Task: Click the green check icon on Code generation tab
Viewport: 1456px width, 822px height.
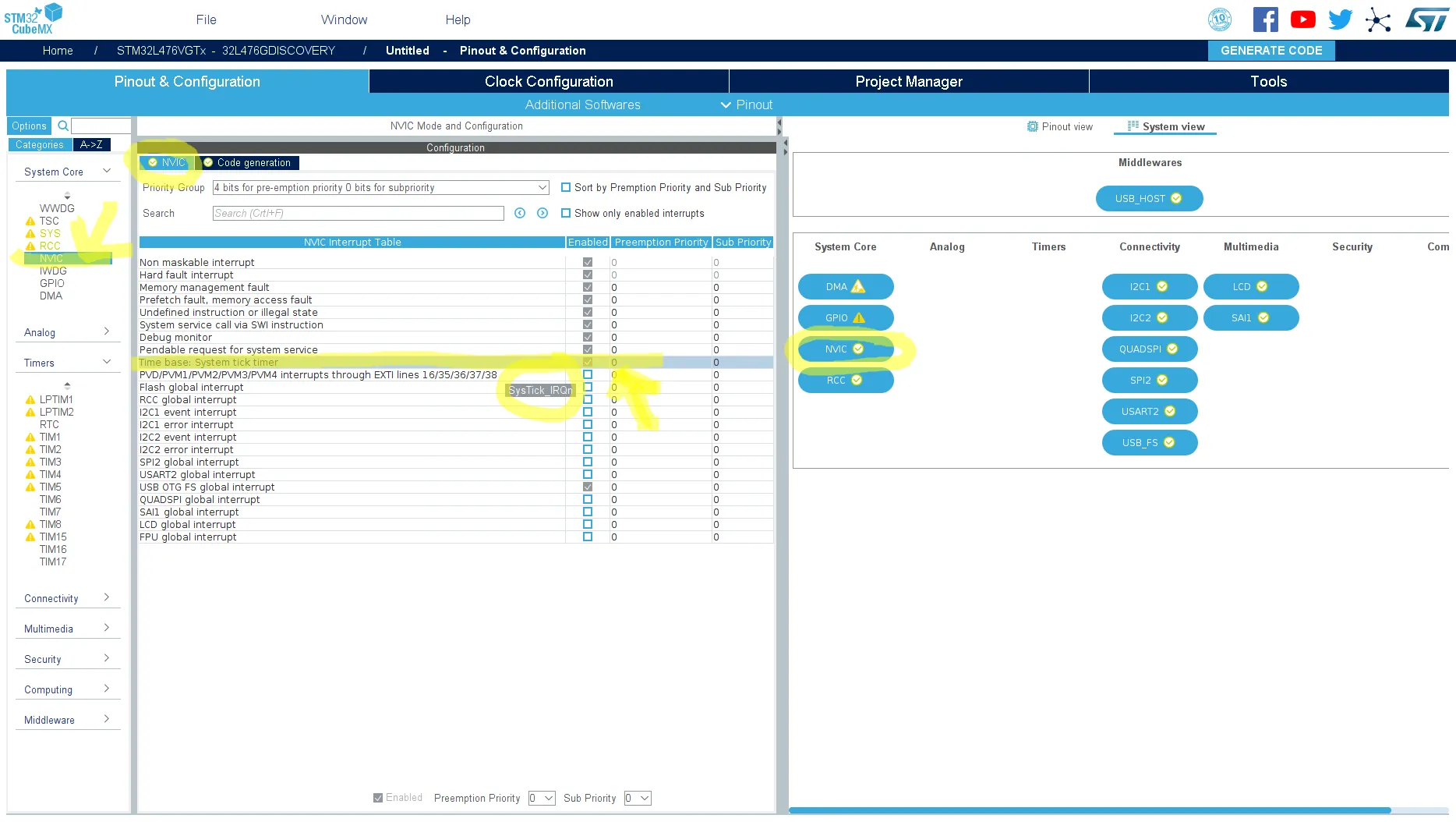Action: click(x=208, y=162)
